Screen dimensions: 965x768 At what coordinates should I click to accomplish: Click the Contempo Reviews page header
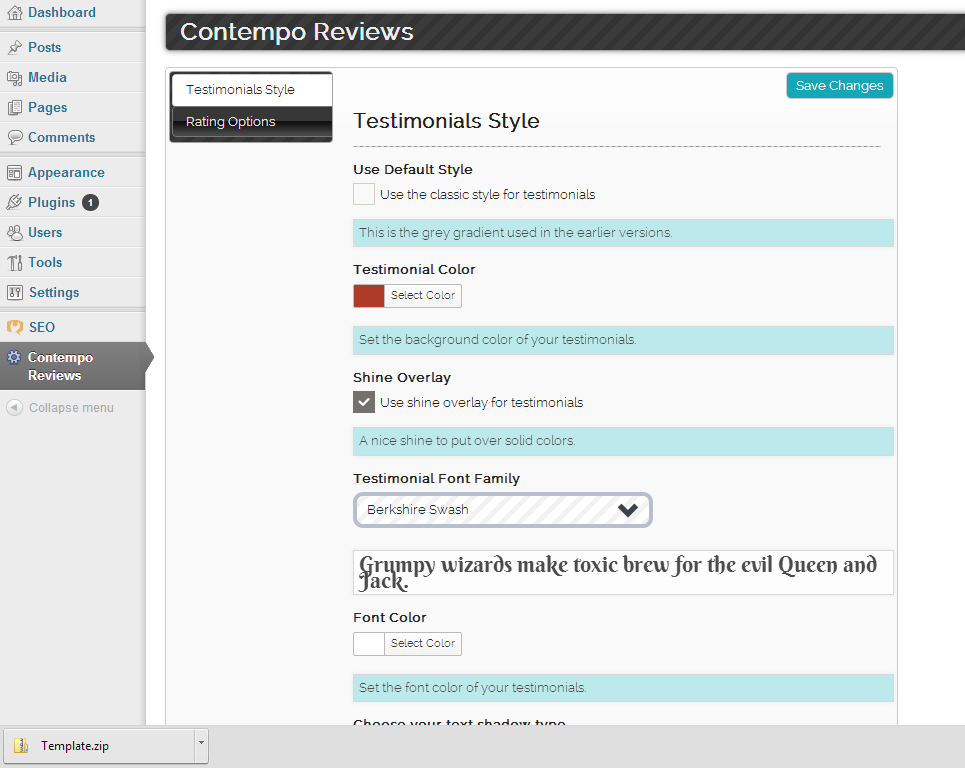[x=296, y=32]
